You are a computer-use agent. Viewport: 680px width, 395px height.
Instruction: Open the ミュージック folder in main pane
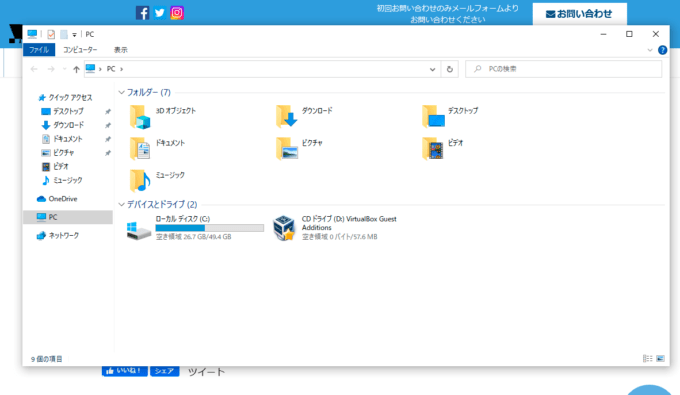click(158, 181)
